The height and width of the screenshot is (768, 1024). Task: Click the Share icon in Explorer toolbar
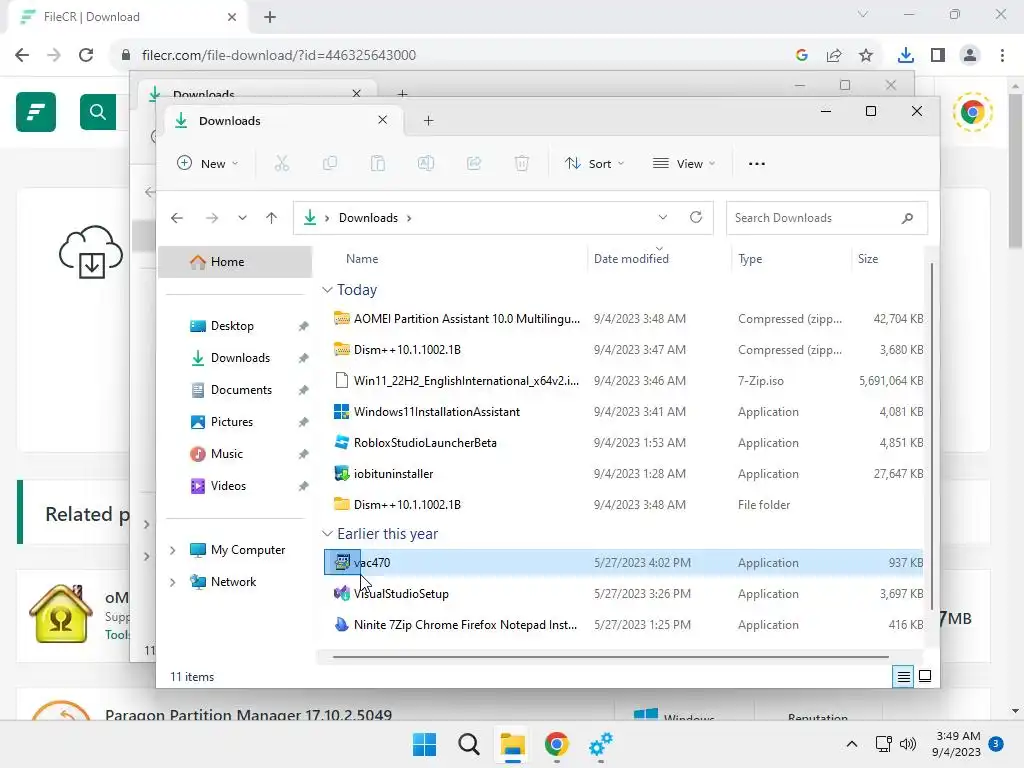coord(473,163)
